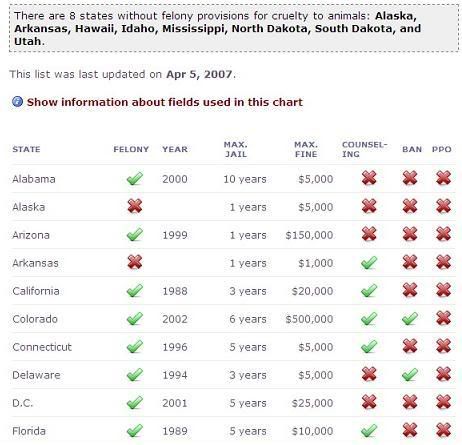Click the MAX. FINE column header
This screenshot has height=445, width=462.
tap(306, 149)
